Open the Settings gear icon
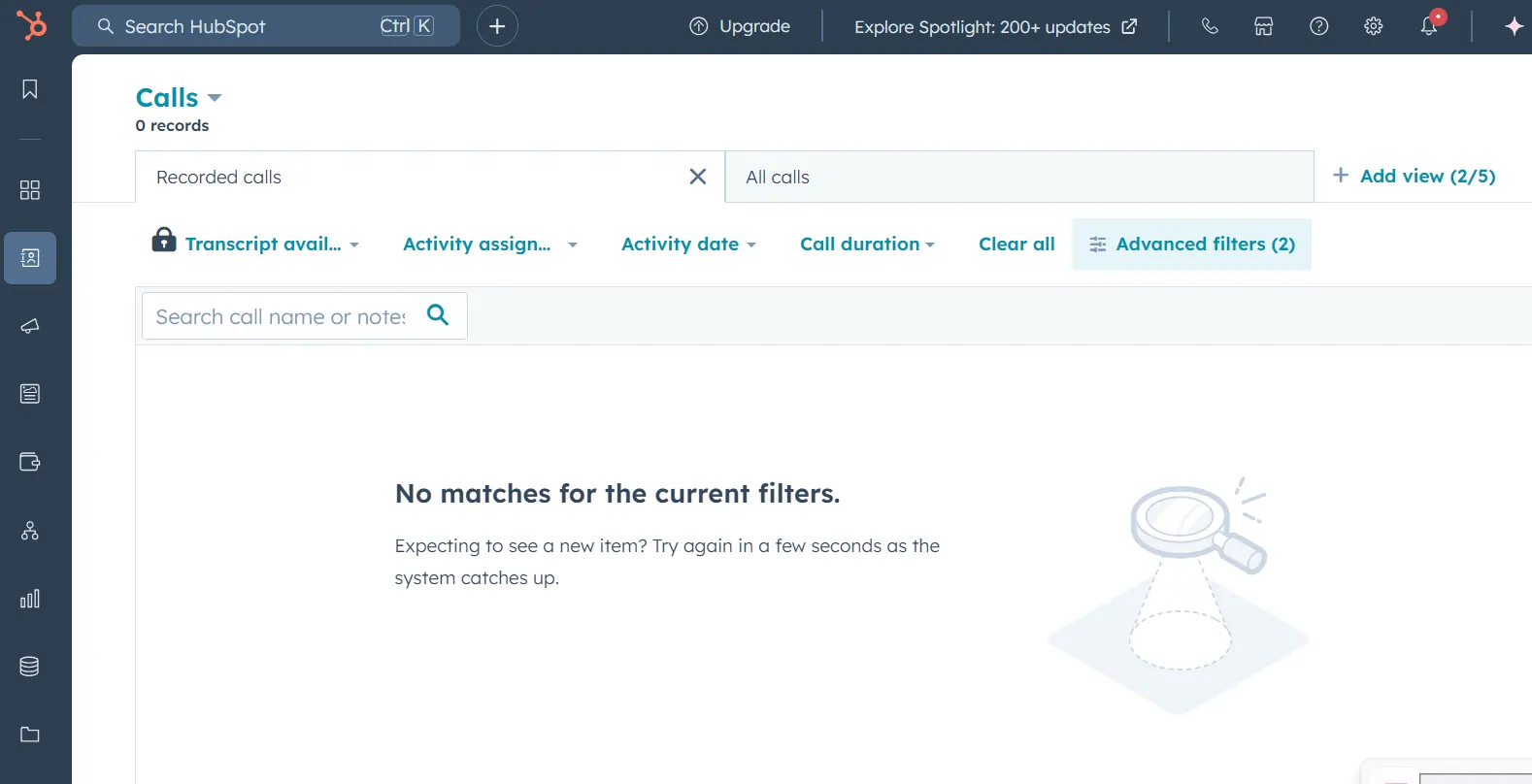1532x784 pixels. [1373, 26]
